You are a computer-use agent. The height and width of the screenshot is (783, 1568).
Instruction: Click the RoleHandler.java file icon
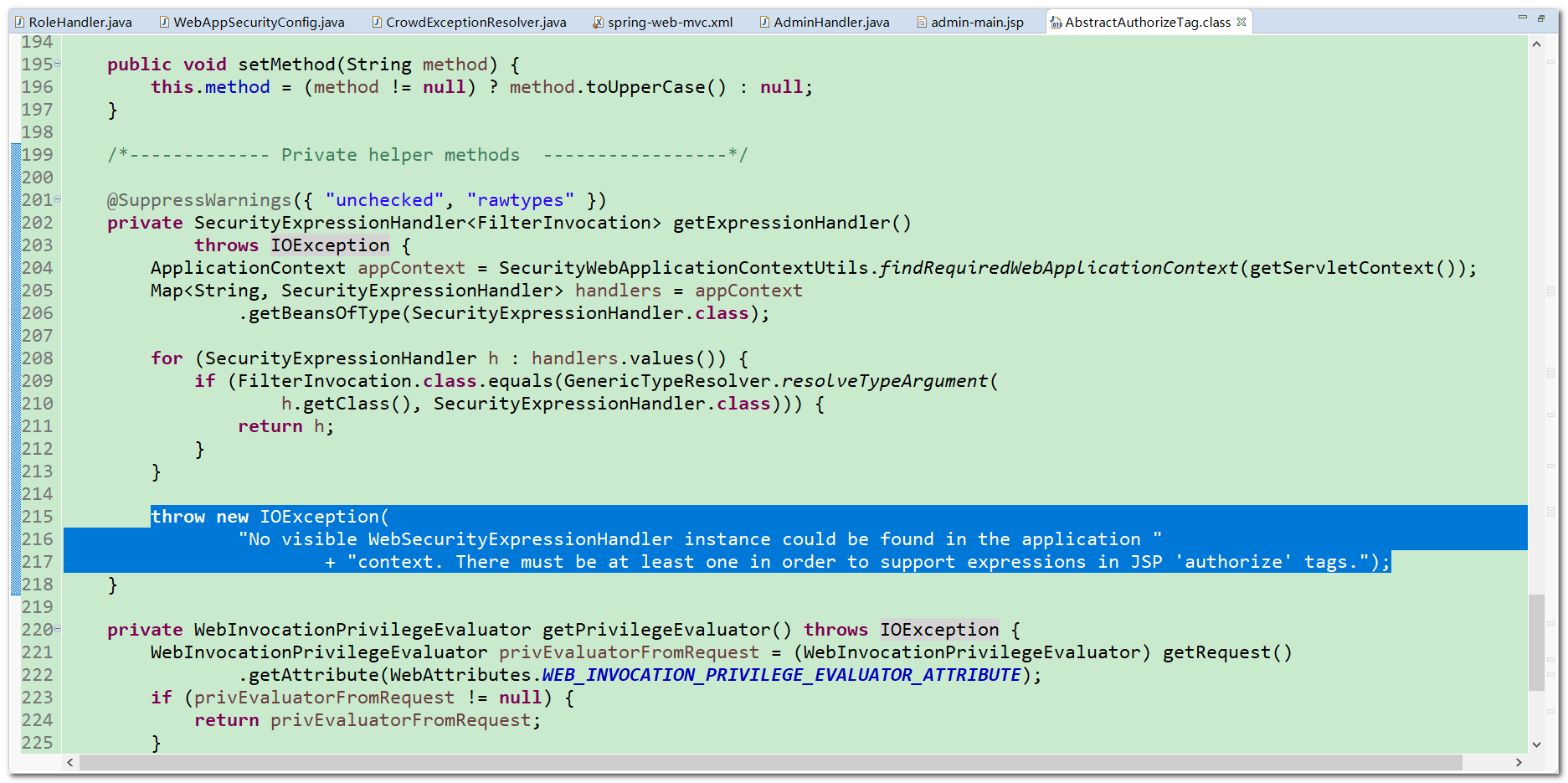(21, 23)
